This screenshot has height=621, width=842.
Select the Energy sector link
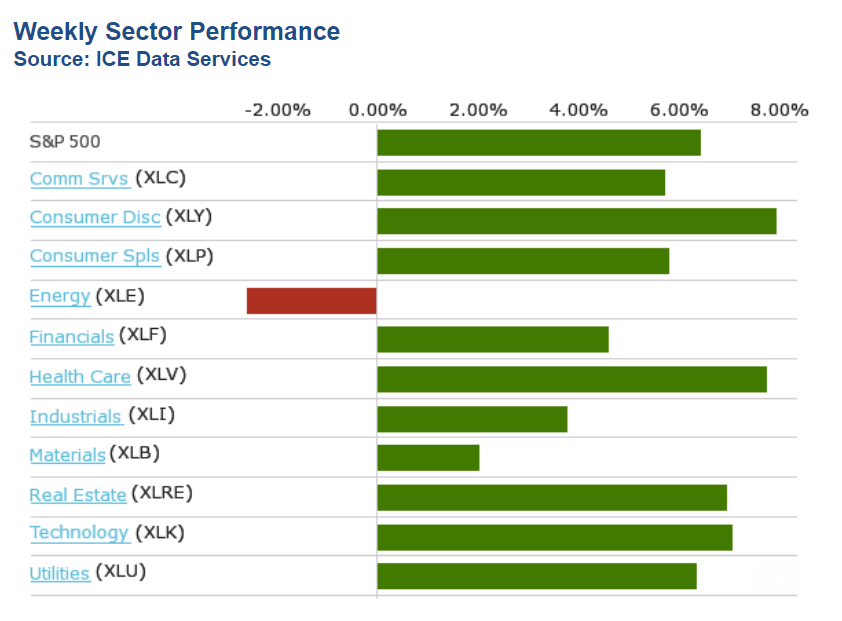[x=59, y=296]
